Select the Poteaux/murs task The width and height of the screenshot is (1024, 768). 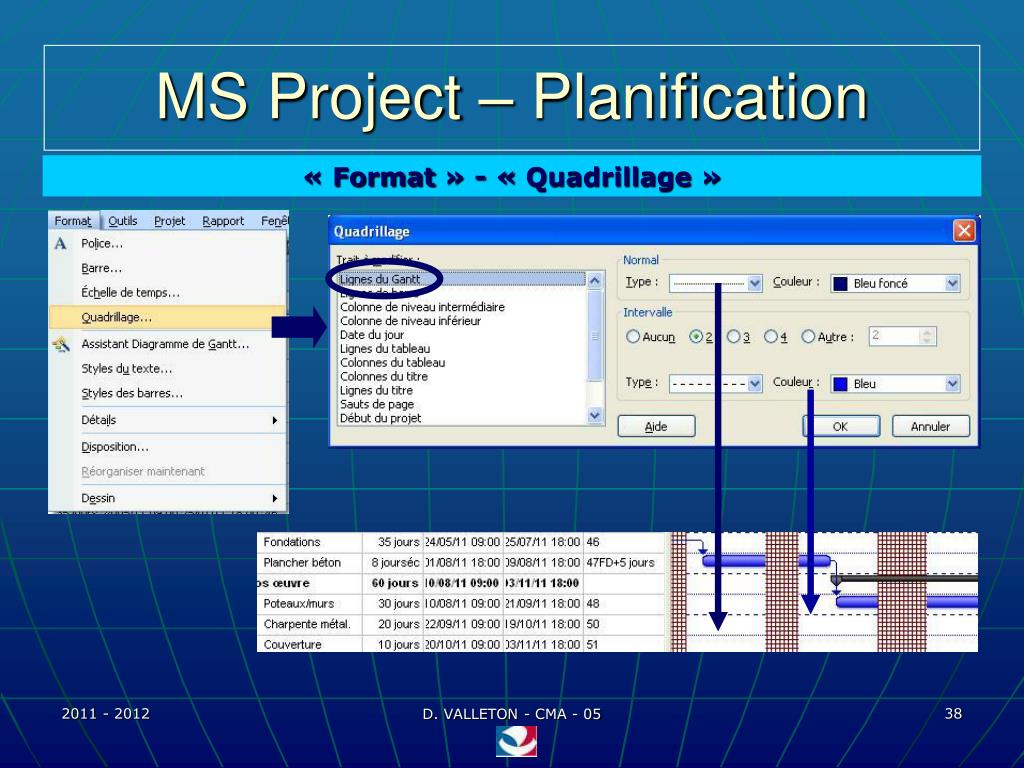pos(298,603)
